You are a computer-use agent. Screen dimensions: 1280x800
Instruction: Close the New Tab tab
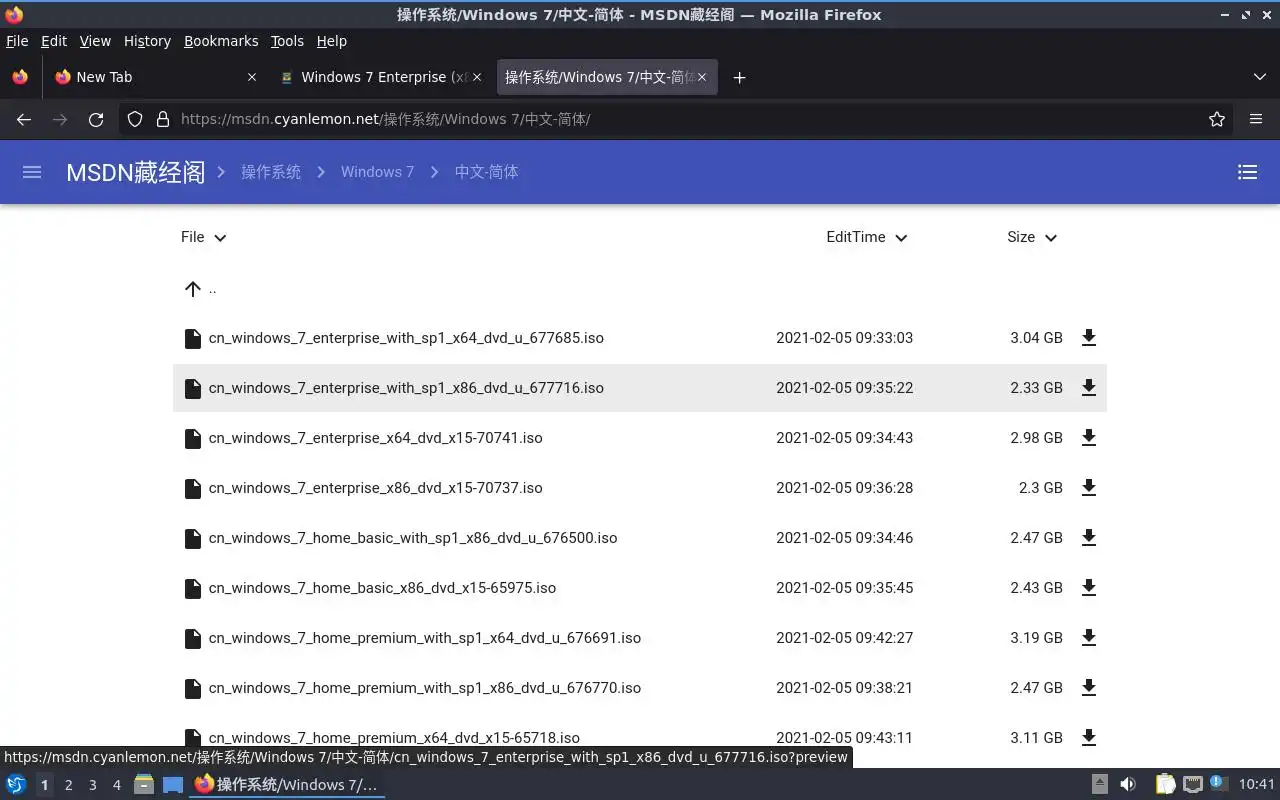pyautogui.click(x=252, y=77)
